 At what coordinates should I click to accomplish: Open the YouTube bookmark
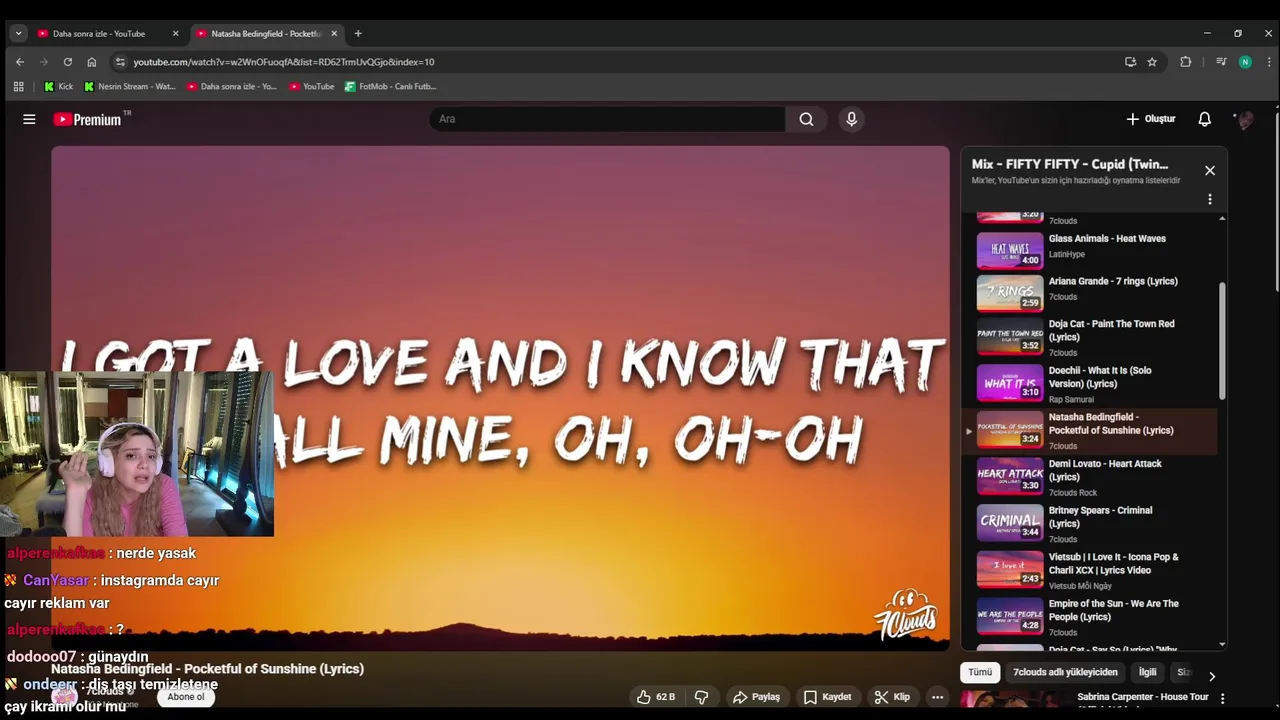(x=311, y=86)
